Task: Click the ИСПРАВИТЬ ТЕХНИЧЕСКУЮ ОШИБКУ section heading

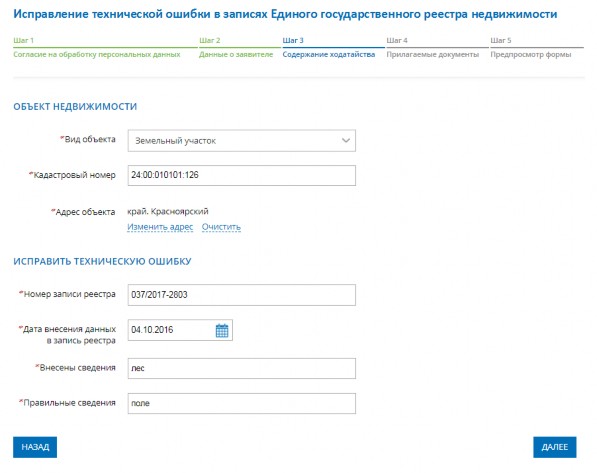Action: point(102,262)
